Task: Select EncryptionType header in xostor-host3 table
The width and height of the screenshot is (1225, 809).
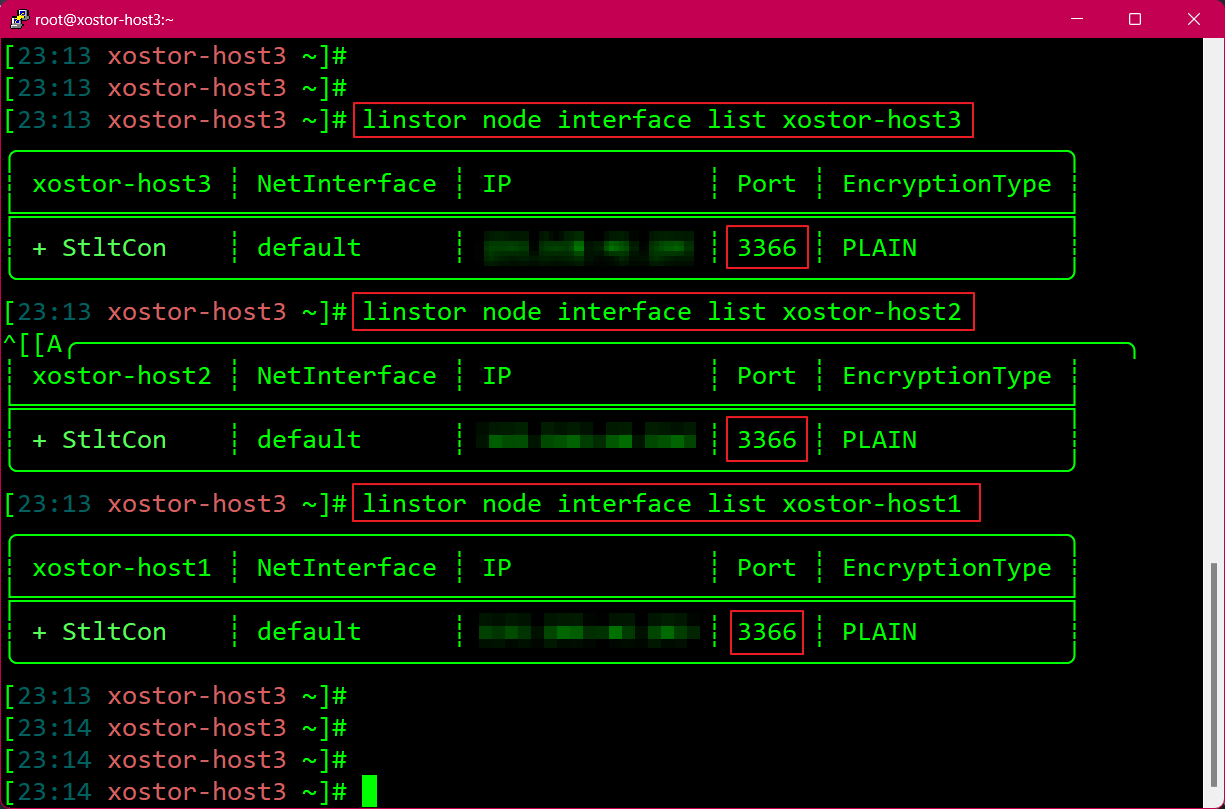Action: (947, 184)
